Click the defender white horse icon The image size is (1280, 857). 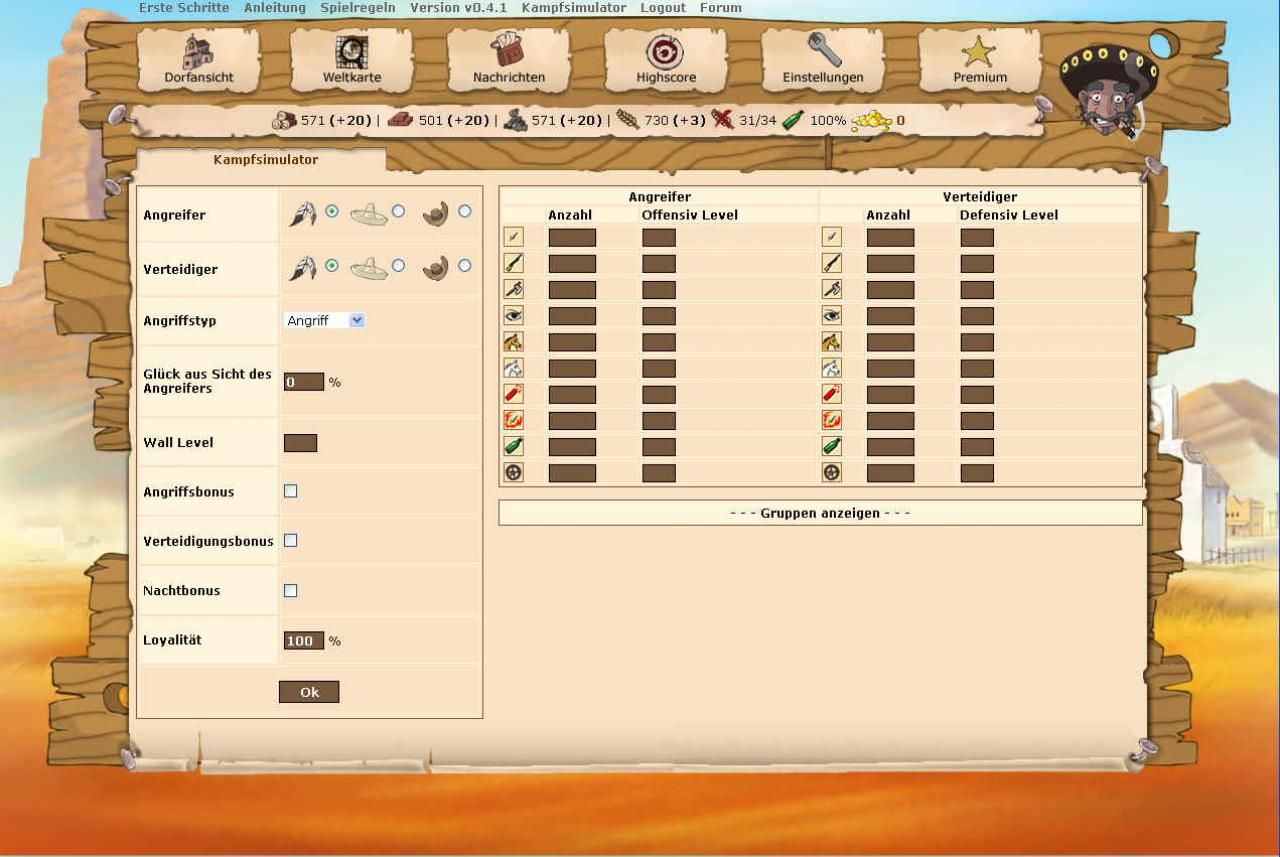click(831, 368)
